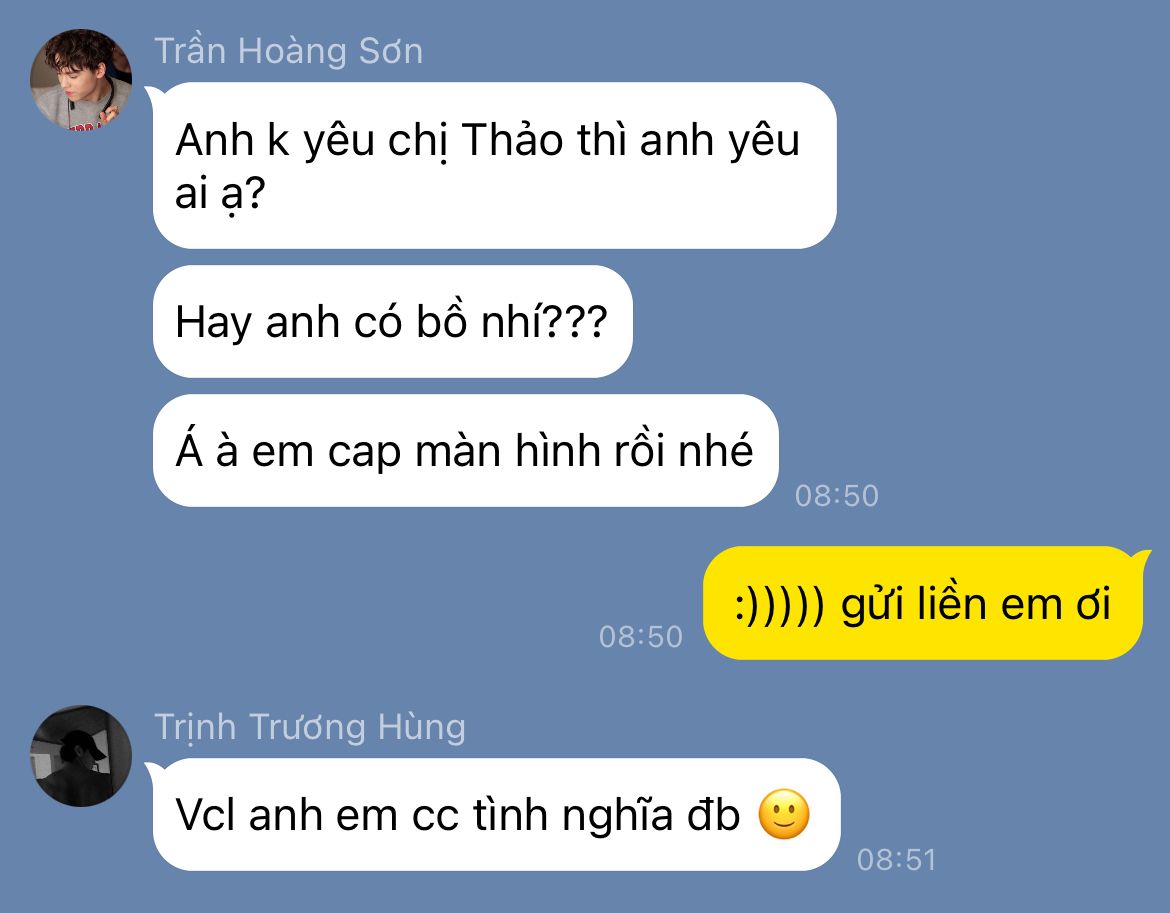The height and width of the screenshot is (913, 1170).
Task: Open Trịnh Trương Hùng's dark avatar
Action: [x=81, y=756]
